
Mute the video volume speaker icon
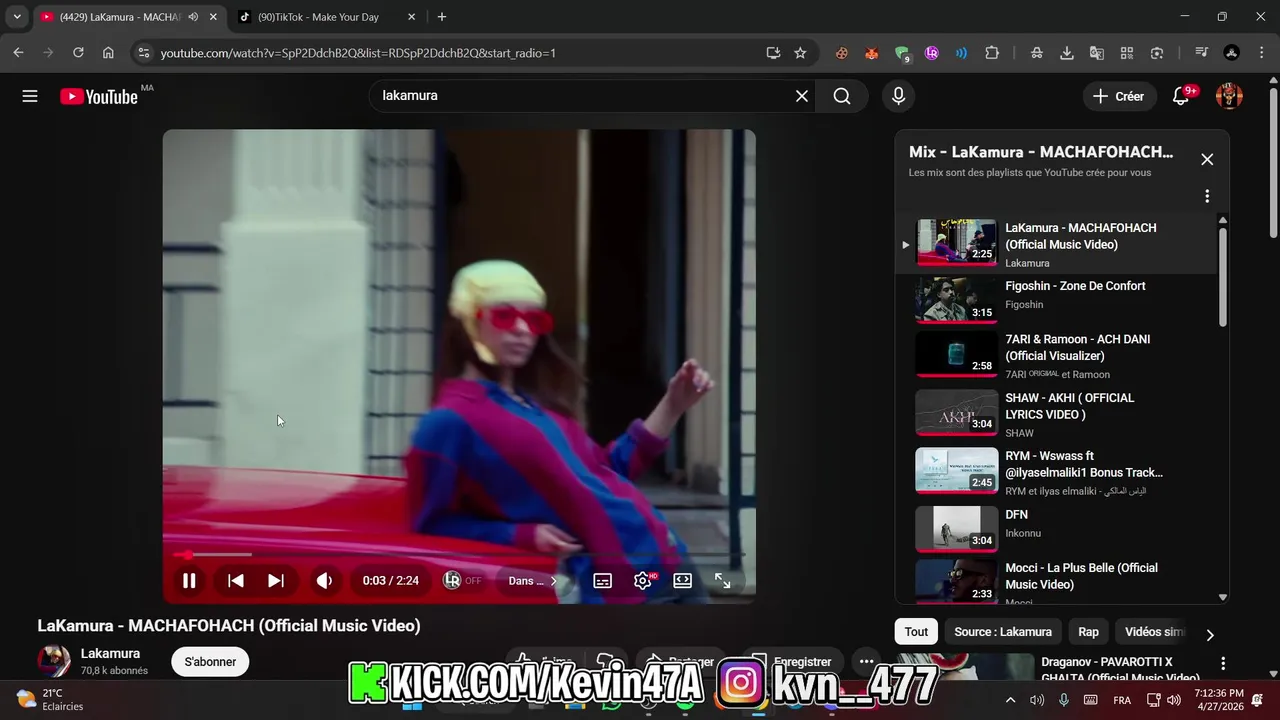pyautogui.click(x=324, y=581)
